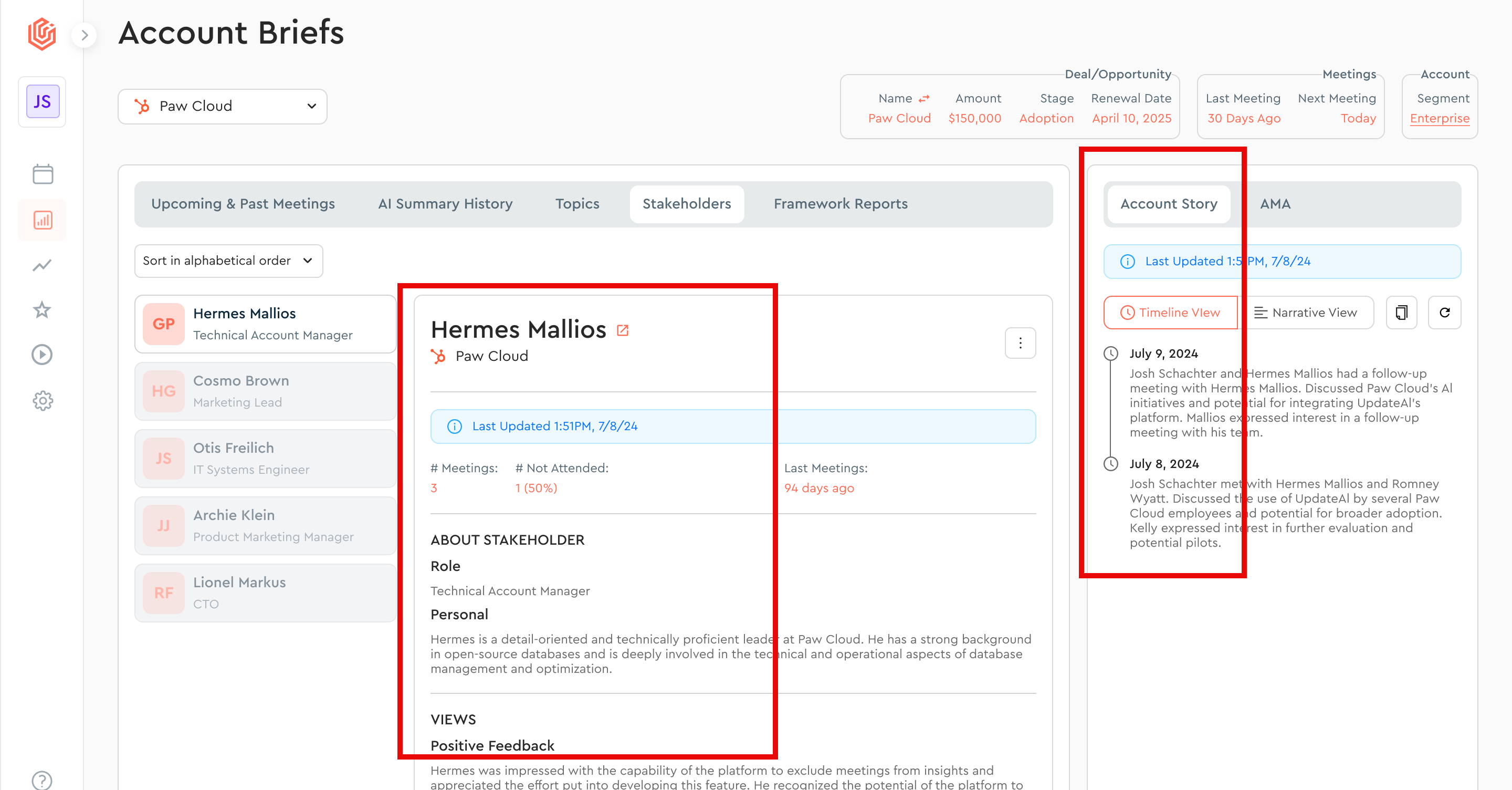Click HubSpot icon beside Paw Cloud in stakeholder detail

(x=438, y=357)
